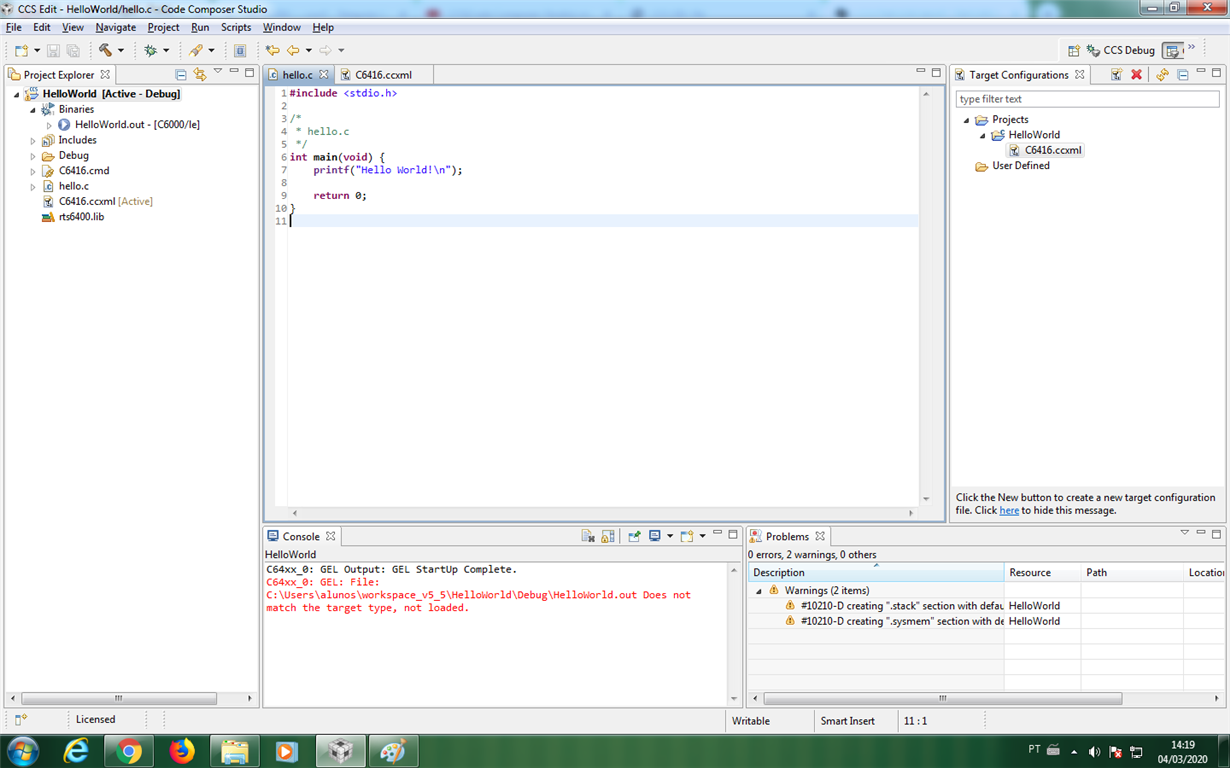The width and height of the screenshot is (1230, 768).
Task: Open the Problems view menu triangle
Action: 1184,533
